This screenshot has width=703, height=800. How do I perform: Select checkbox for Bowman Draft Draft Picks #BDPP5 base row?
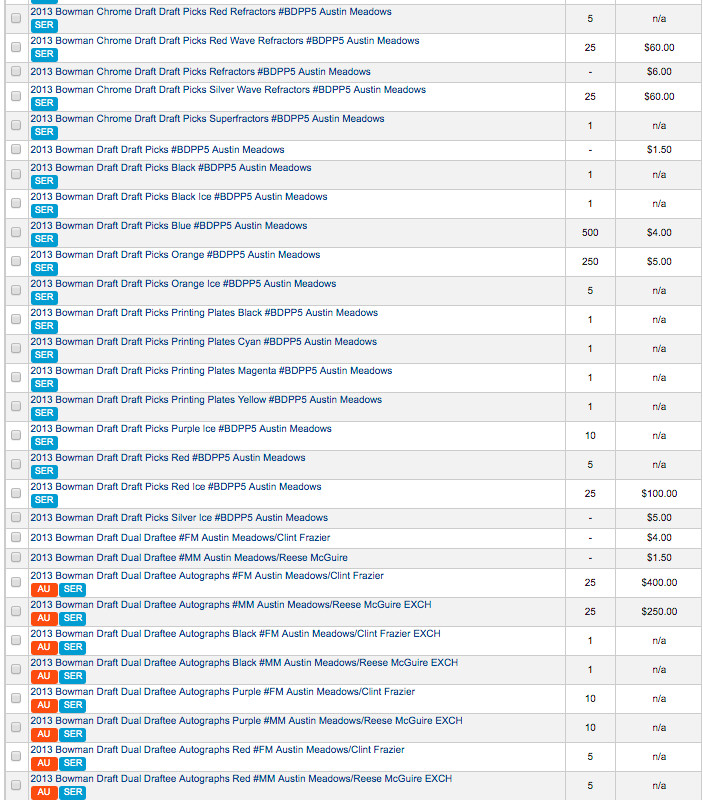16,149
